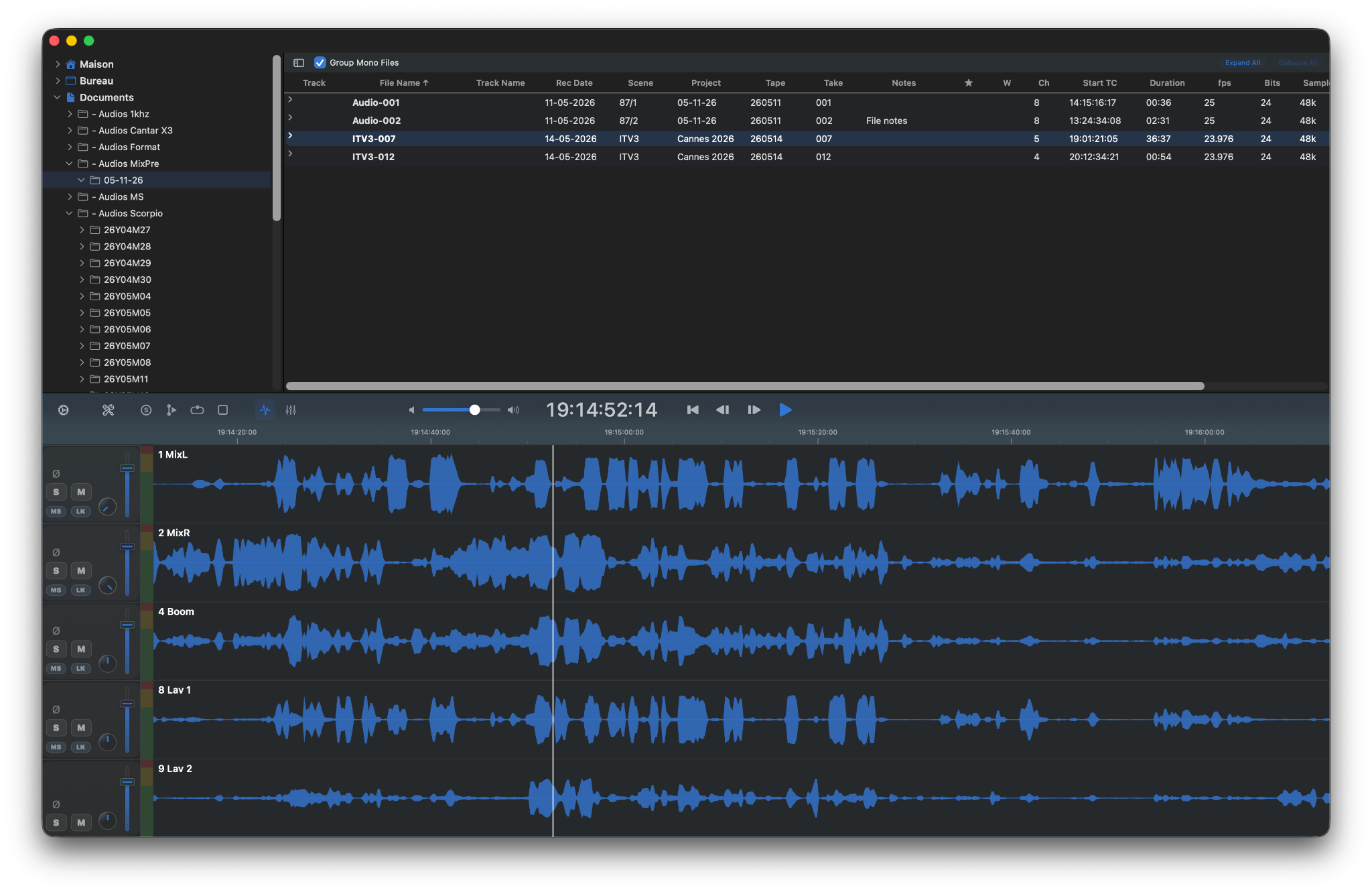Image resolution: width=1372 pixels, height=892 pixels.
Task: Adjust the pan knob of 4 Boom track
Action: click(107, 664)
